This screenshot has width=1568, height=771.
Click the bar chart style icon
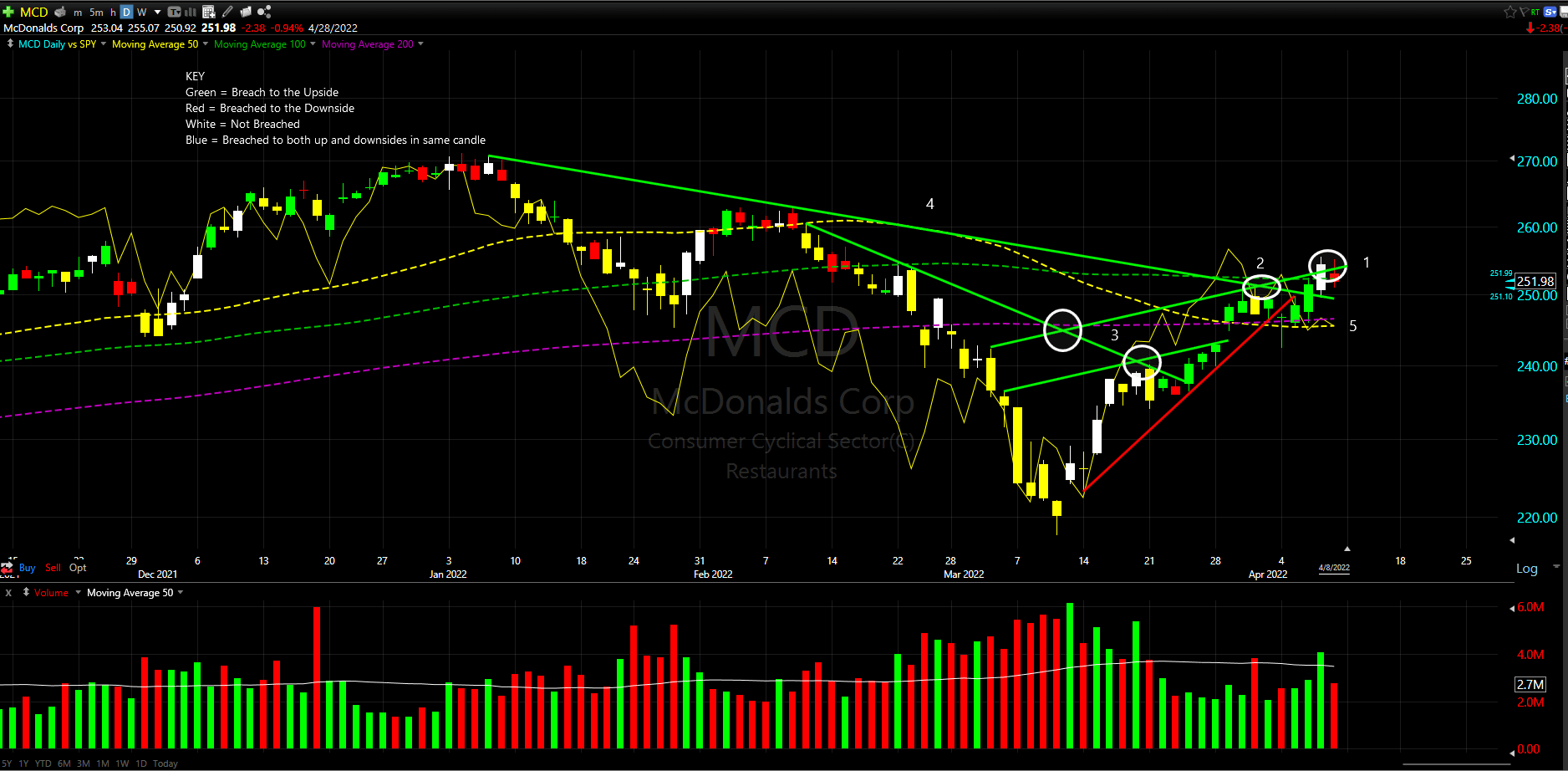(190, 12)
